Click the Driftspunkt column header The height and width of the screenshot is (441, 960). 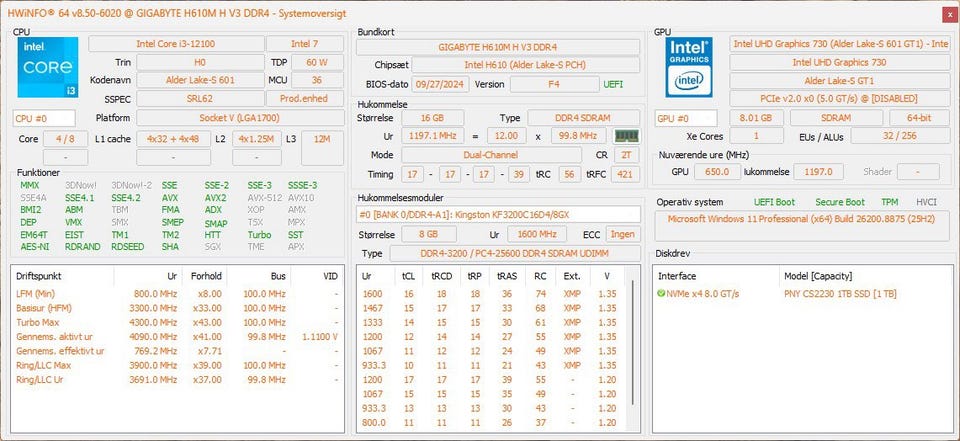pyautogui.click(x=39, y=276)
